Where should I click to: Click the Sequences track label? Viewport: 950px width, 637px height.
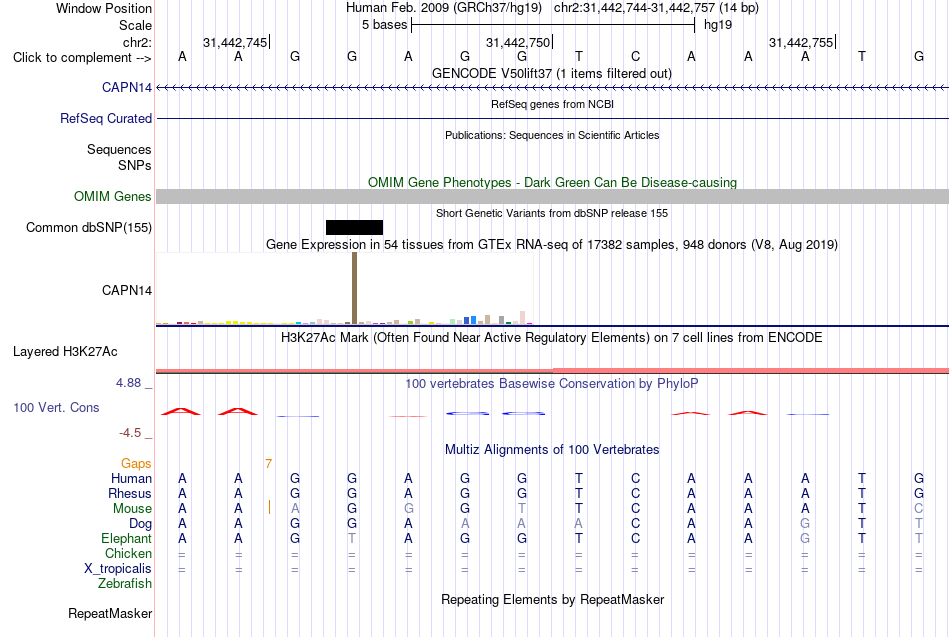(119, 149)
